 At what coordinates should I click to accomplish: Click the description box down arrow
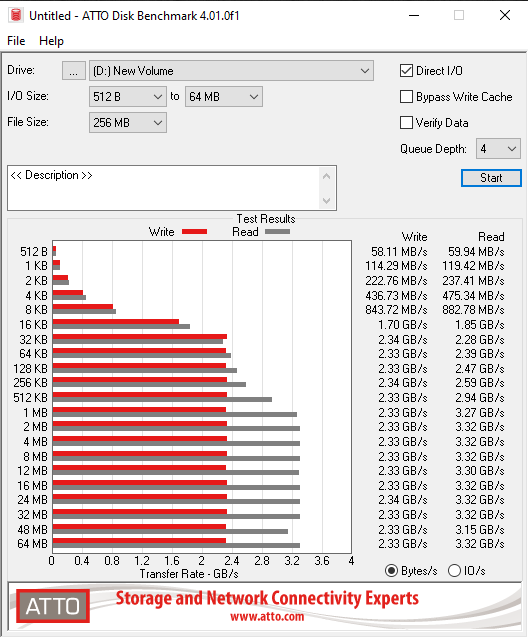(x=326, y=200)
